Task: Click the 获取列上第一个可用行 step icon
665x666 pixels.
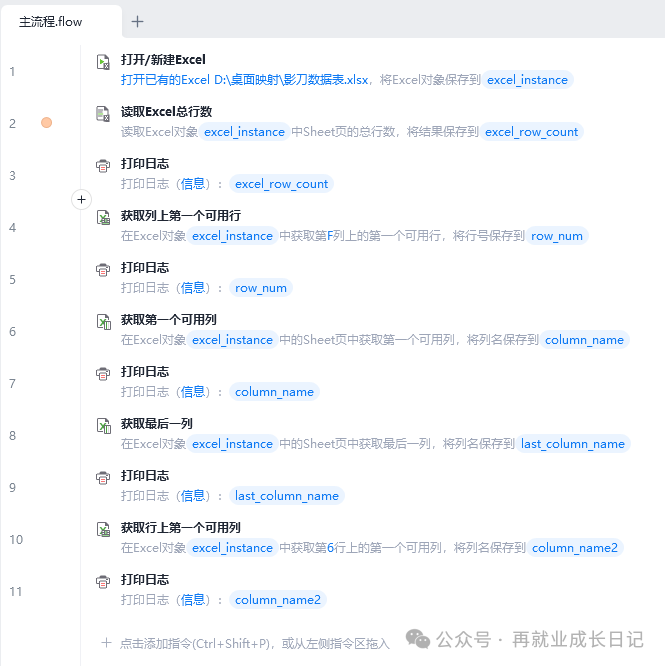Action: [103, 218]
